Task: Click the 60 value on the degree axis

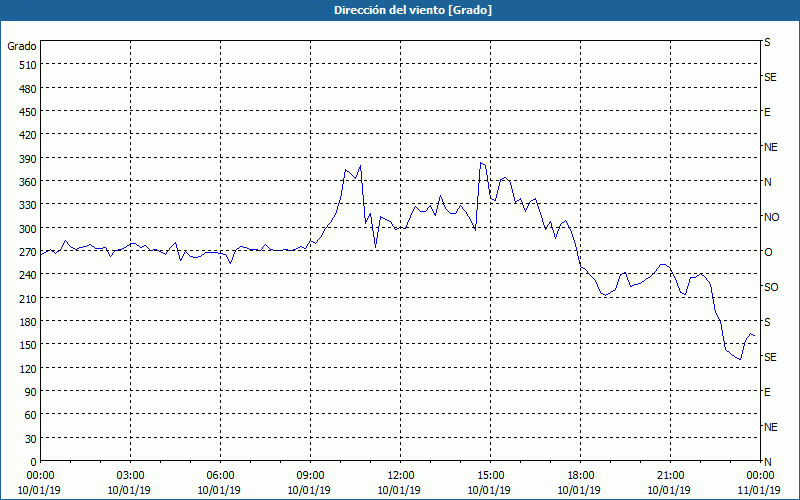Action: coord(31,415)
